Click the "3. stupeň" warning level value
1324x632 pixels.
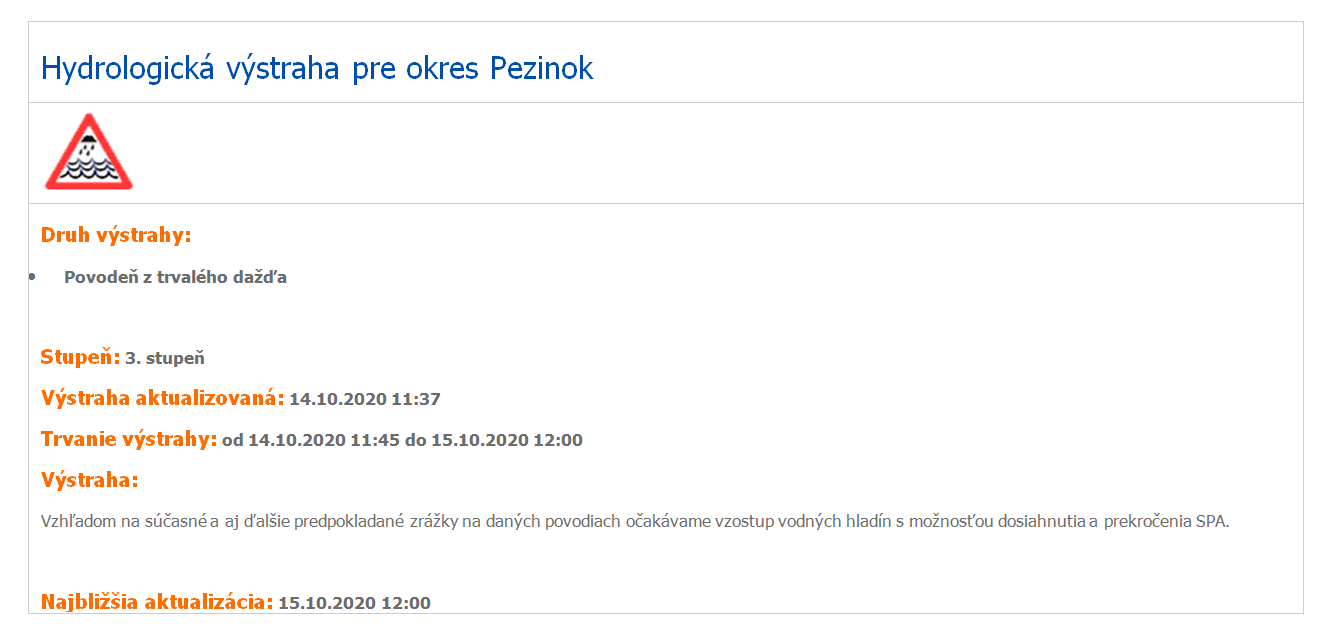[x=165, y=358]
